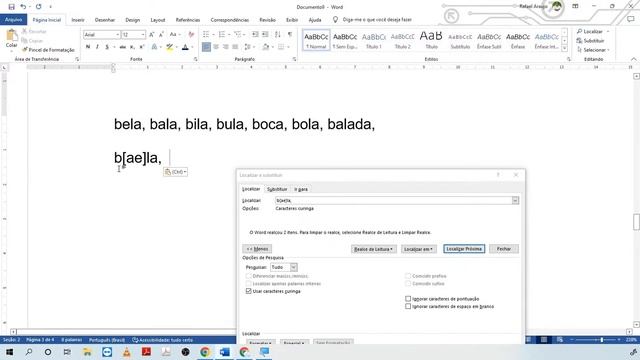This screenshot has width=640, height=360.
Task: Click Pincel de Formatação
Action: 48,50
